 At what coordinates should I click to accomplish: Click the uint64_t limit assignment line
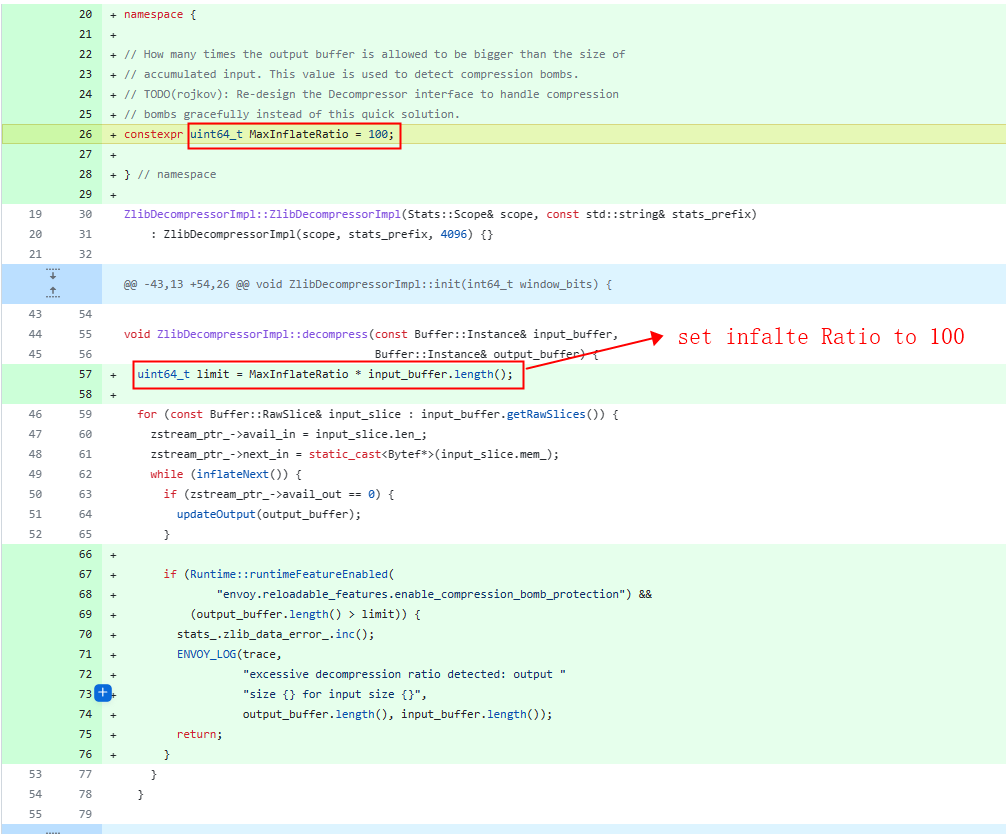325,374
